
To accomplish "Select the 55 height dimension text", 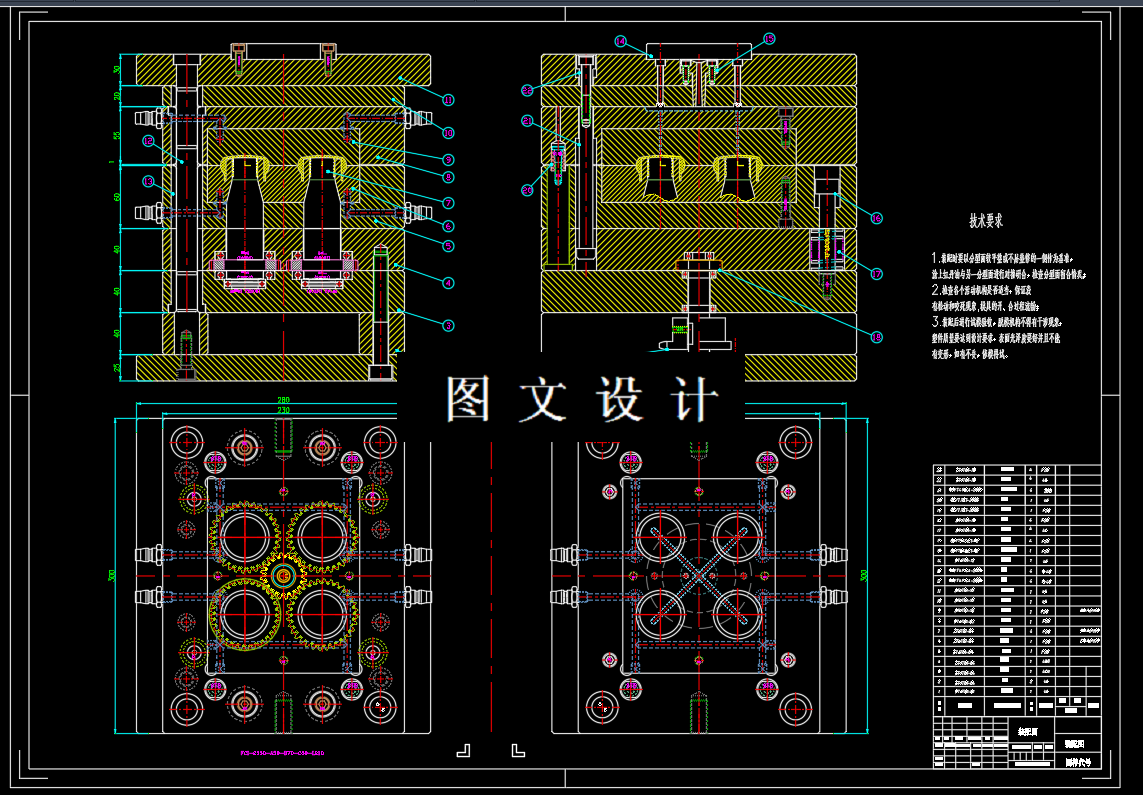I will pos(117,136).
